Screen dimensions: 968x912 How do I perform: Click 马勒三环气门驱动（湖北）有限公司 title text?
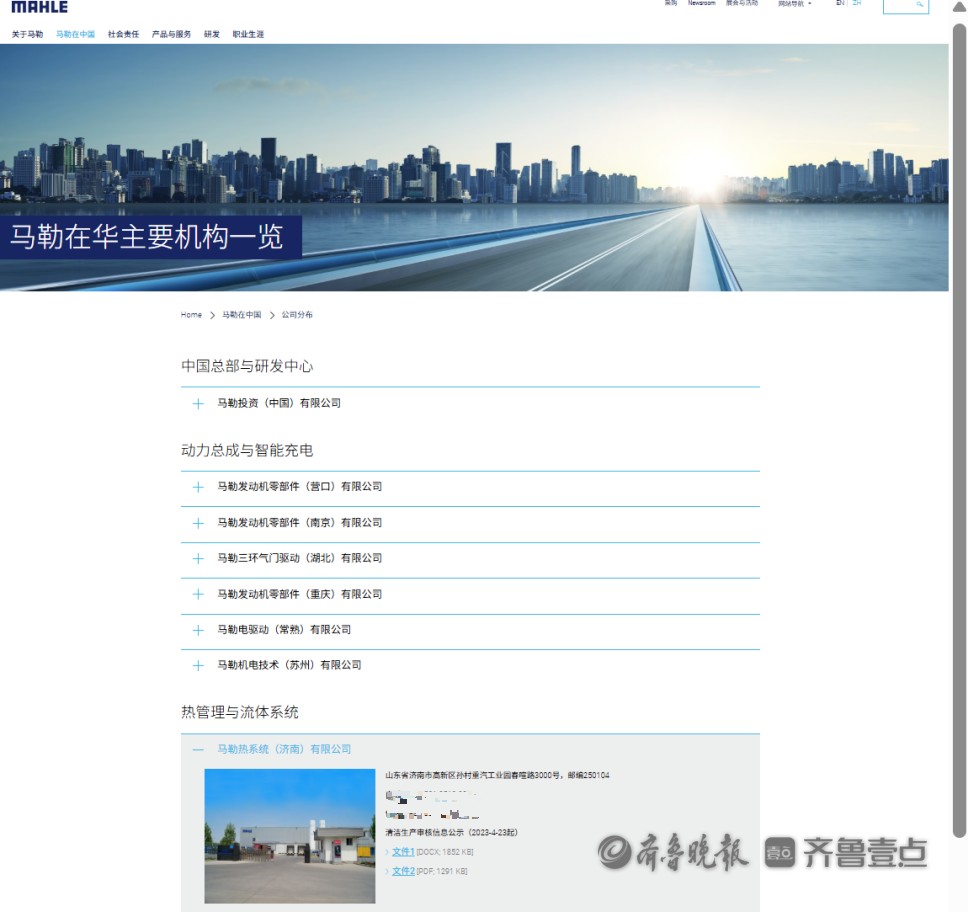[299, 558]
